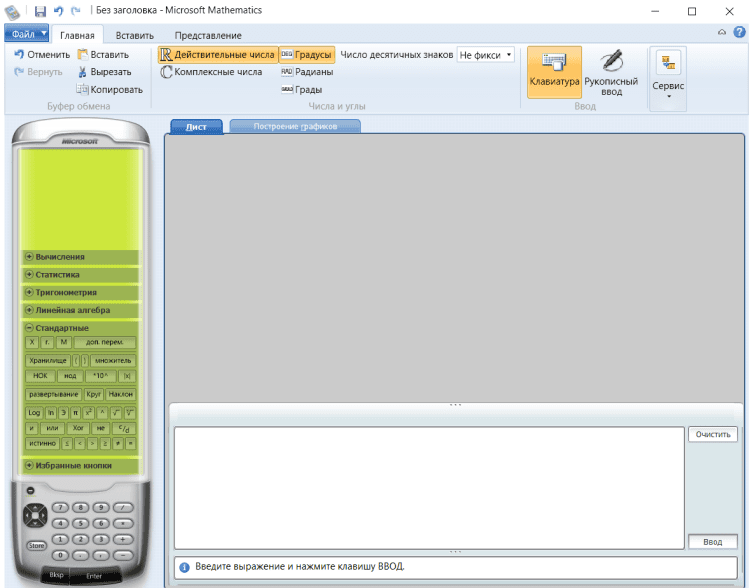Click the Enter key on calculator
Screen dimensions: 750x588
pyautogui.click(x=94, y=576)
